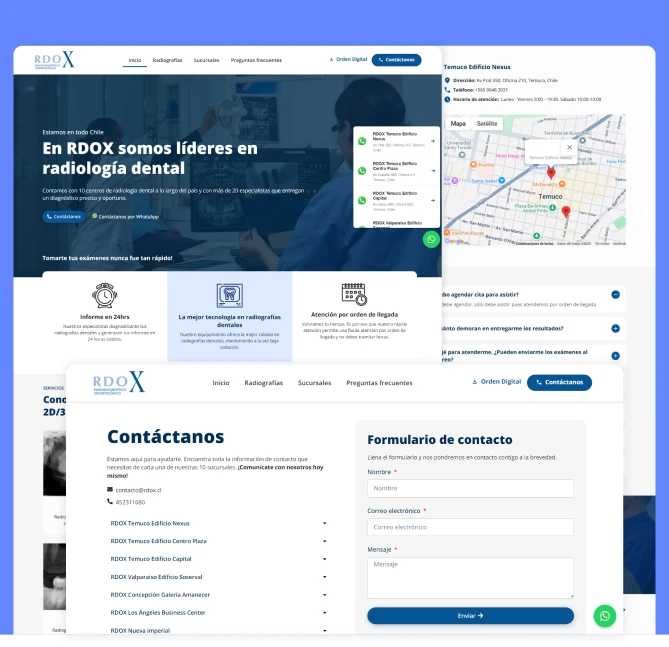Click the RDOX logo on the contact page header
This screenshot has width=669, height=647.
(119, 382)
